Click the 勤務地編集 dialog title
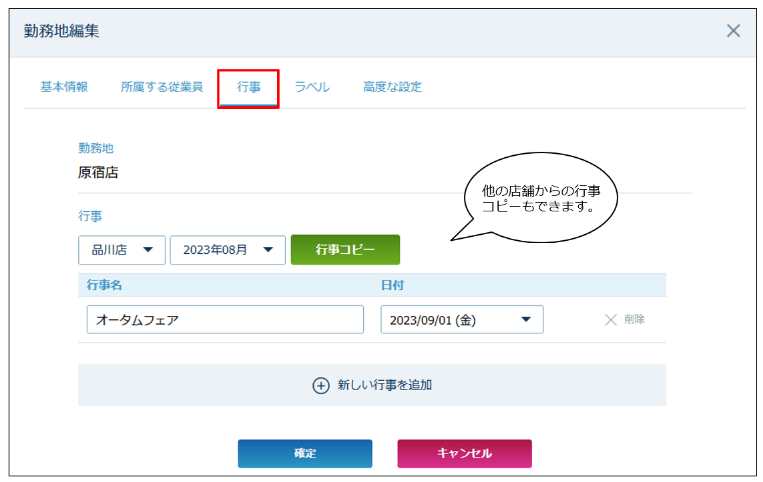Viewport: 763px width, 482px height. tap(61, 31)
